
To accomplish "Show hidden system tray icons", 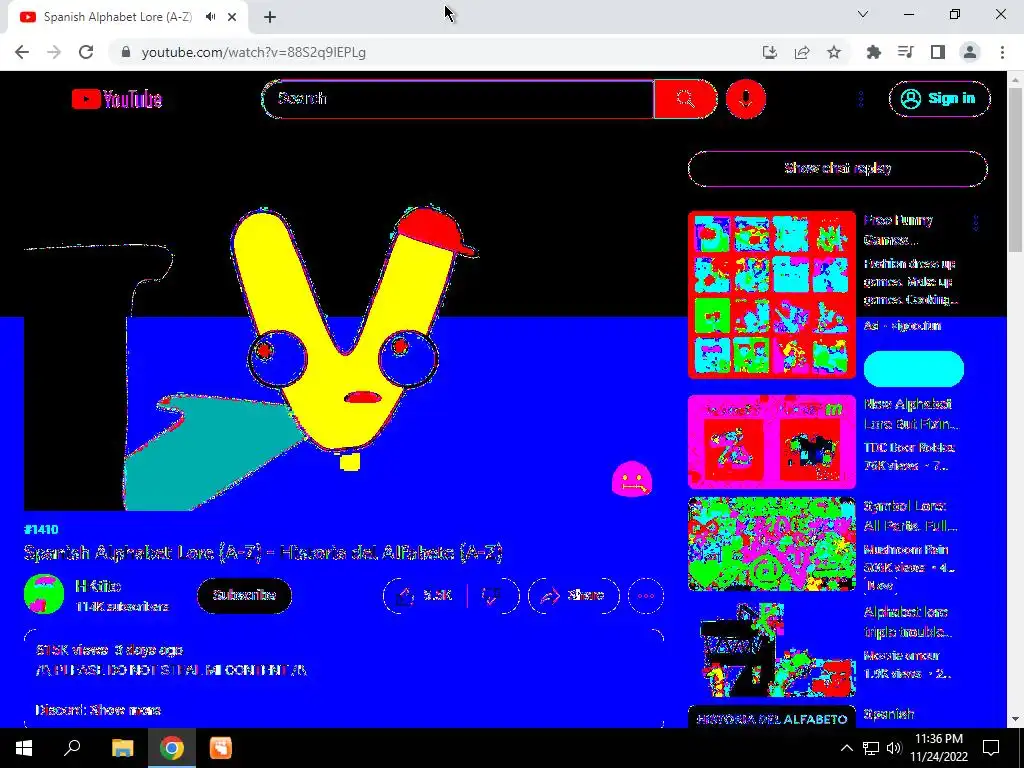I will point(846,748).
